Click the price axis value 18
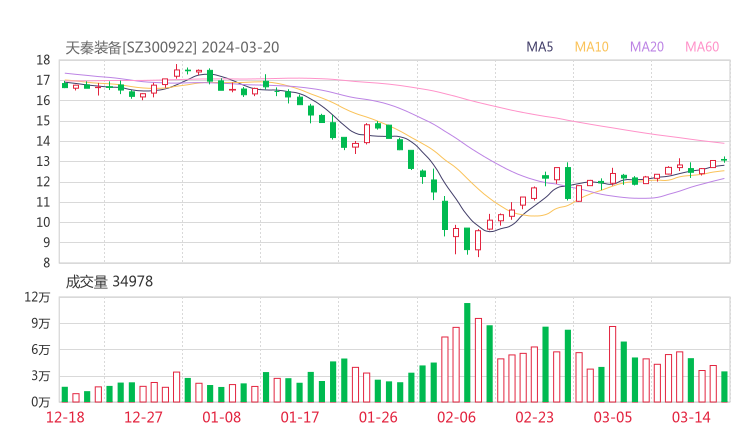 (43, 60)
